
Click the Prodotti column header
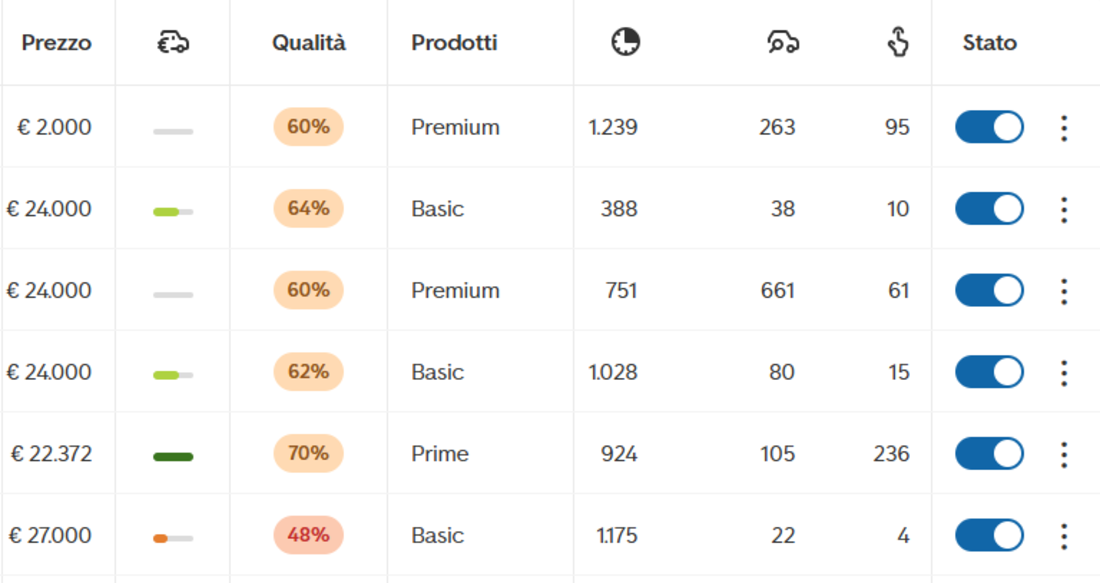click(x=454, y=43)
